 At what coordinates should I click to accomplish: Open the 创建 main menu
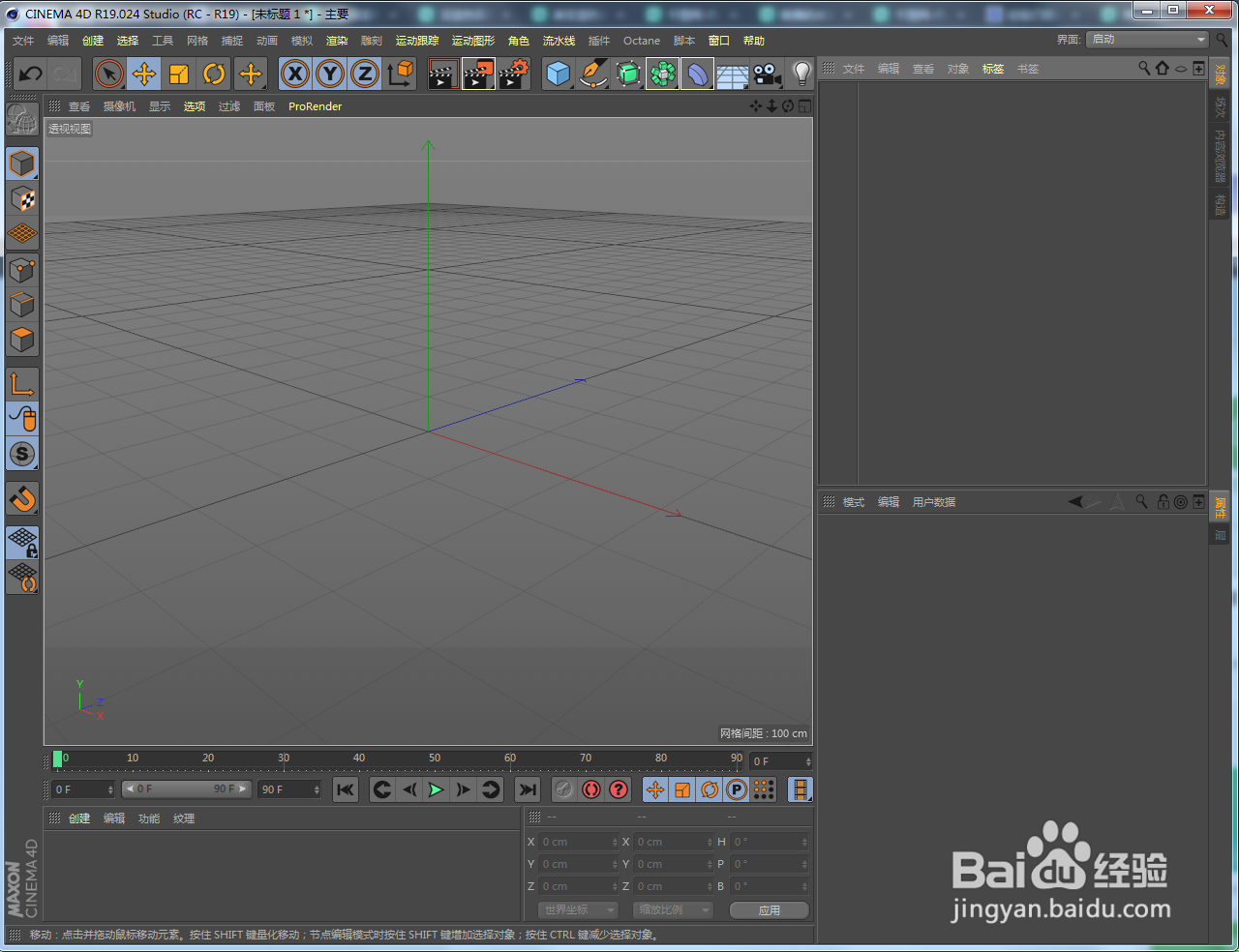click(93, 41)
